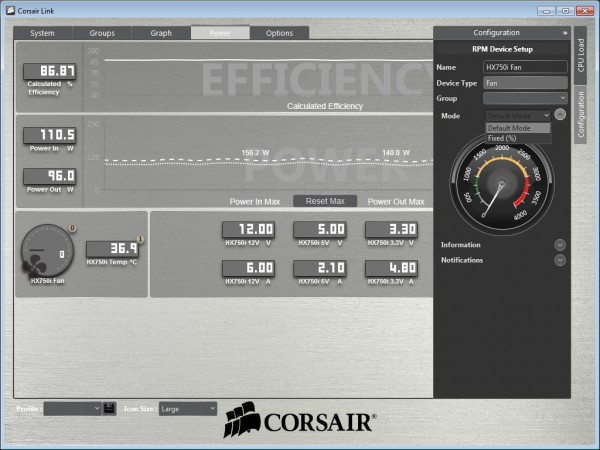This screenshot has height=450, width=600.
Task: Click the 2.10 HX750i 5V amperage readout
Action: pyautogui.click(x=320, y=268)
